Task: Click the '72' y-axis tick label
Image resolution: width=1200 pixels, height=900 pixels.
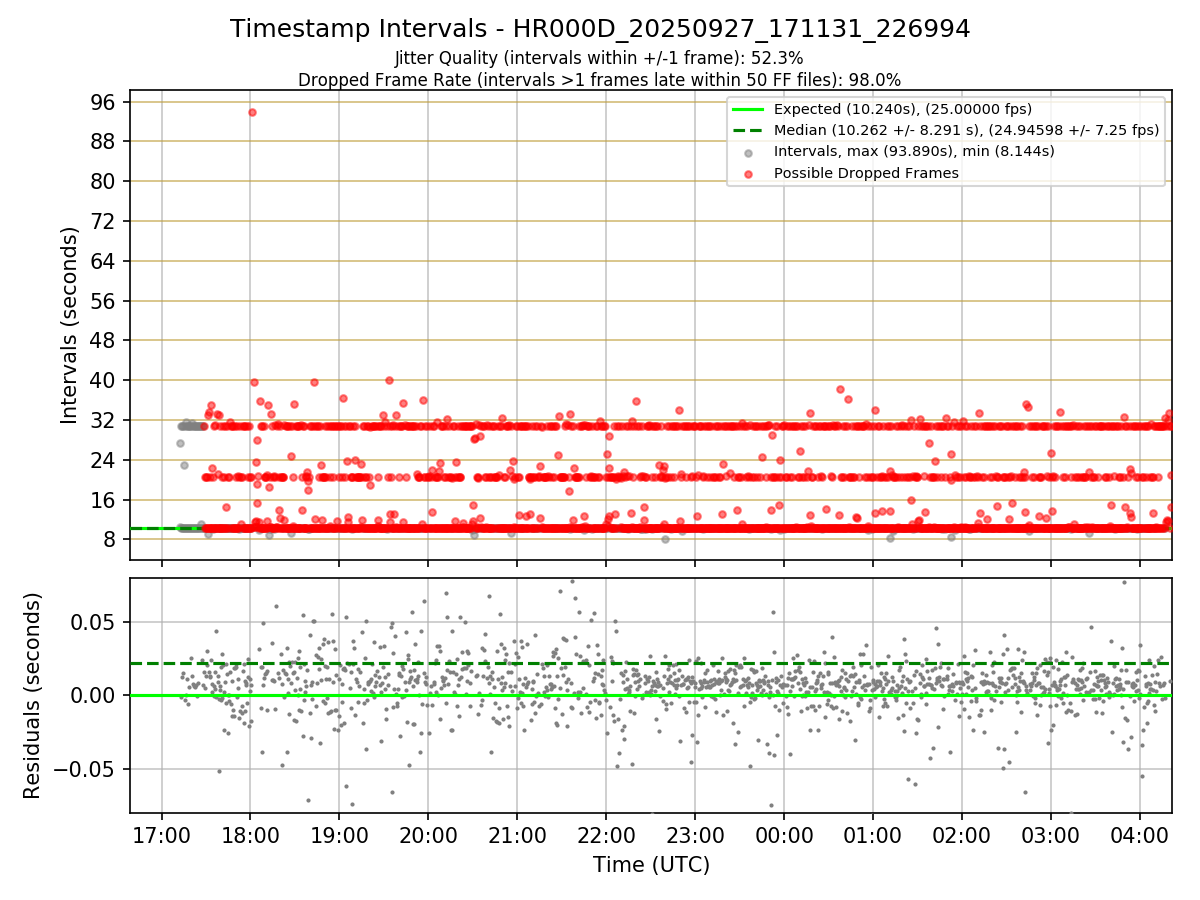Action: coord(103,221)
